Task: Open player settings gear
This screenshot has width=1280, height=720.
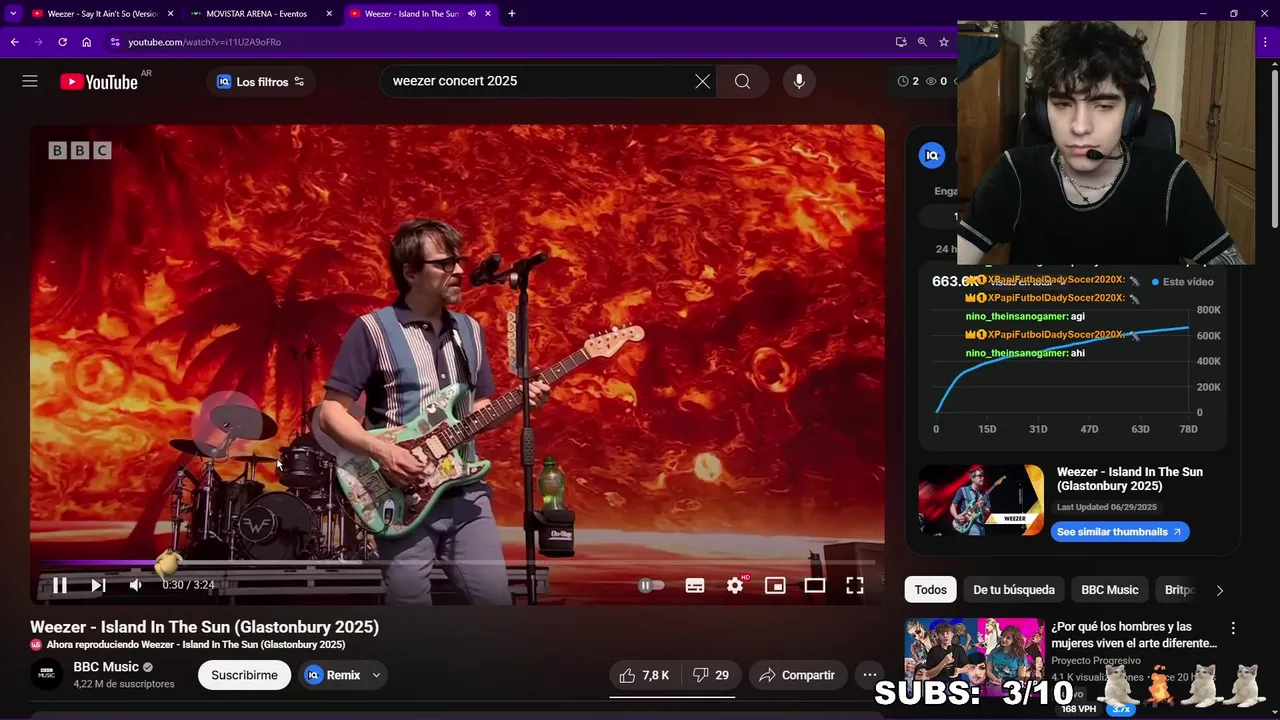Action: click(735, 585)
